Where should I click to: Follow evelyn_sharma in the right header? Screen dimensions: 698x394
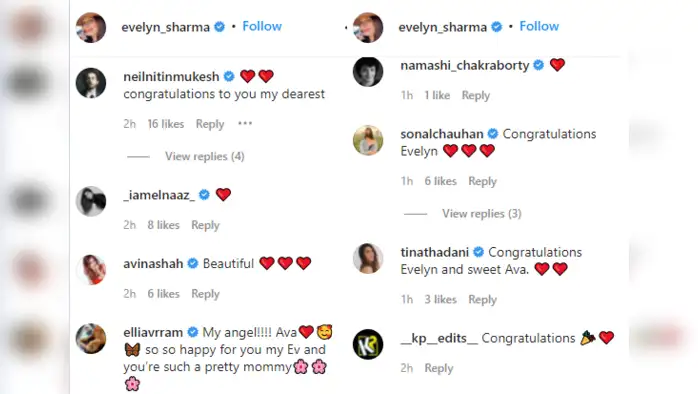point(539,26)
